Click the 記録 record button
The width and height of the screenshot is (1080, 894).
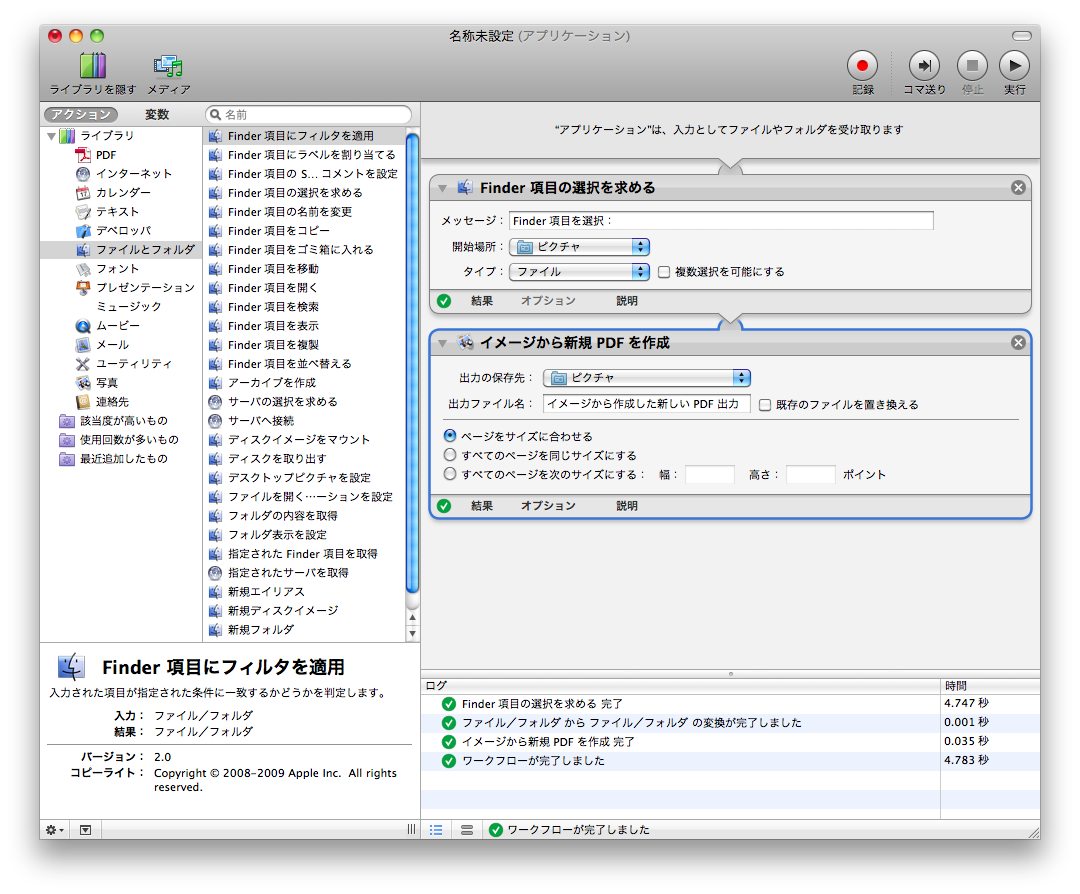tap(862, 66)
